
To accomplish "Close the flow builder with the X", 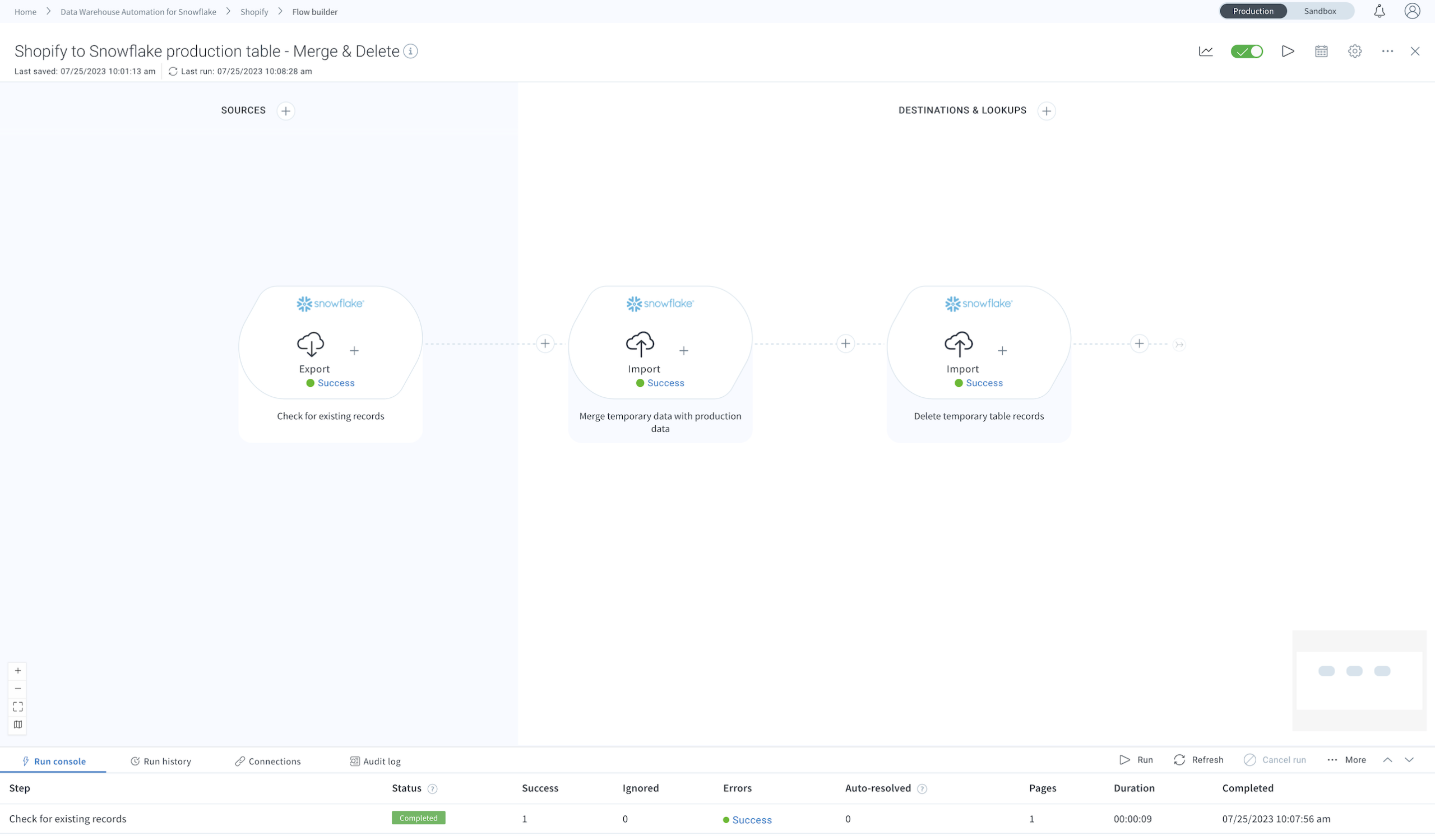I will [x=1415, y=51].
